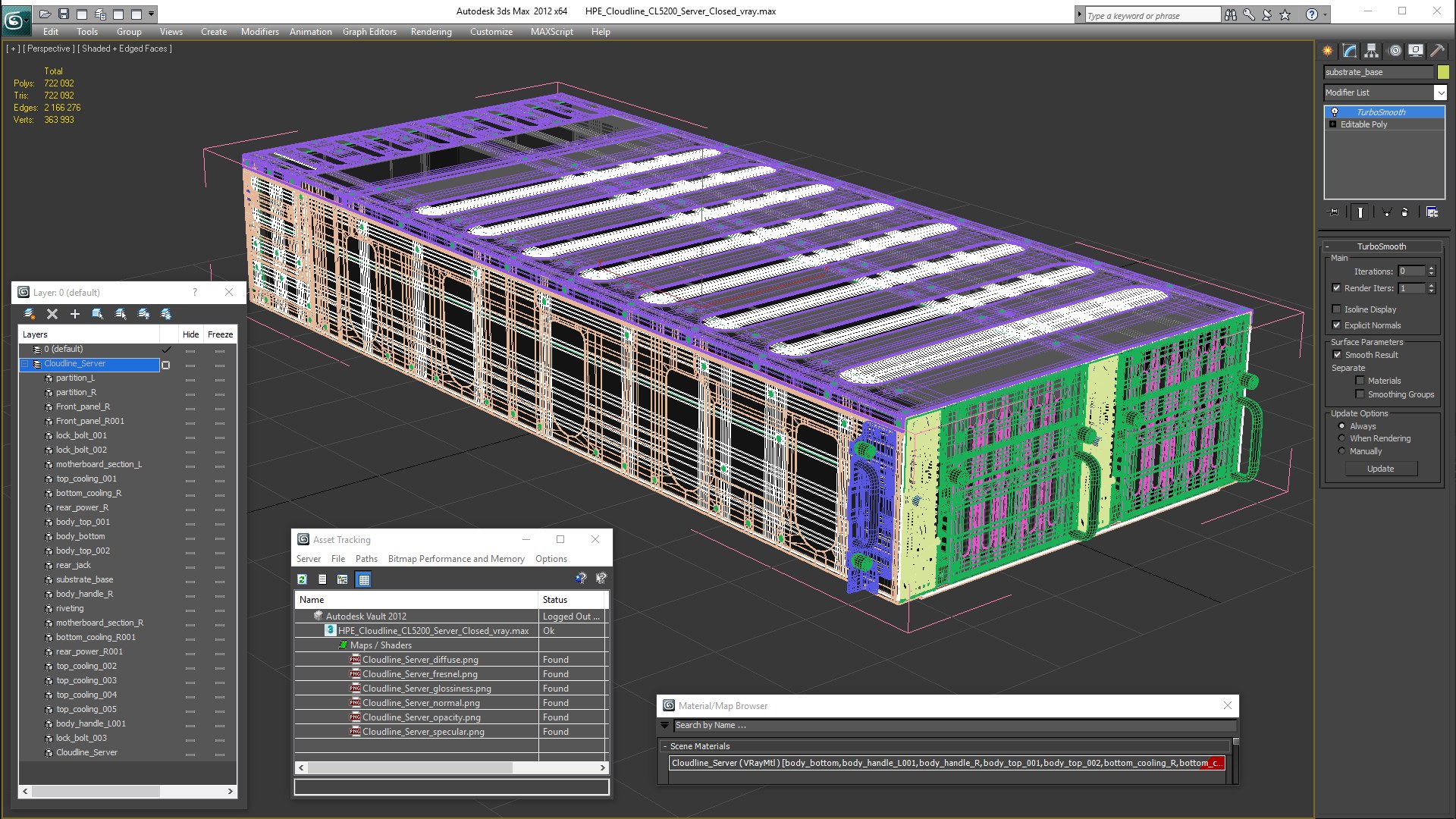Click the binoculars search icon in title bar
Viewport: 1456px width, 819px height.
coord(1230,14)
